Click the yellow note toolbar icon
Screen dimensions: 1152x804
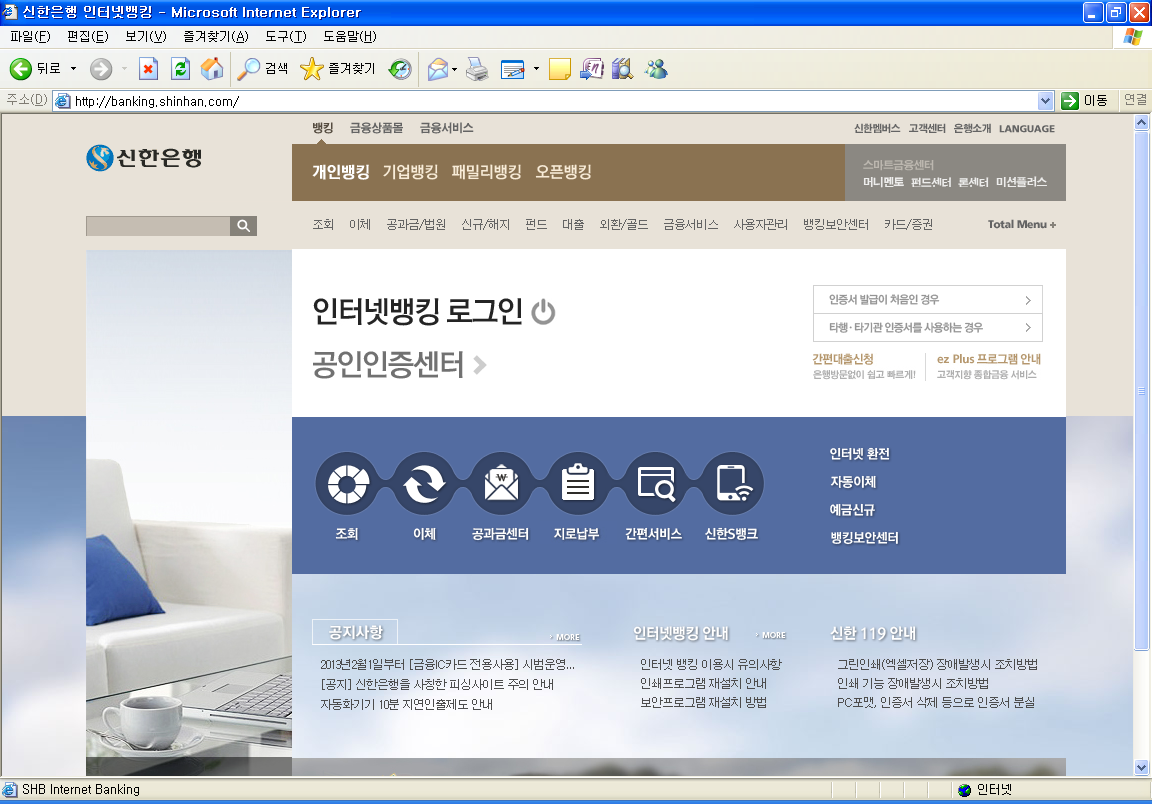pyautogui.click(x=560, y=69)
